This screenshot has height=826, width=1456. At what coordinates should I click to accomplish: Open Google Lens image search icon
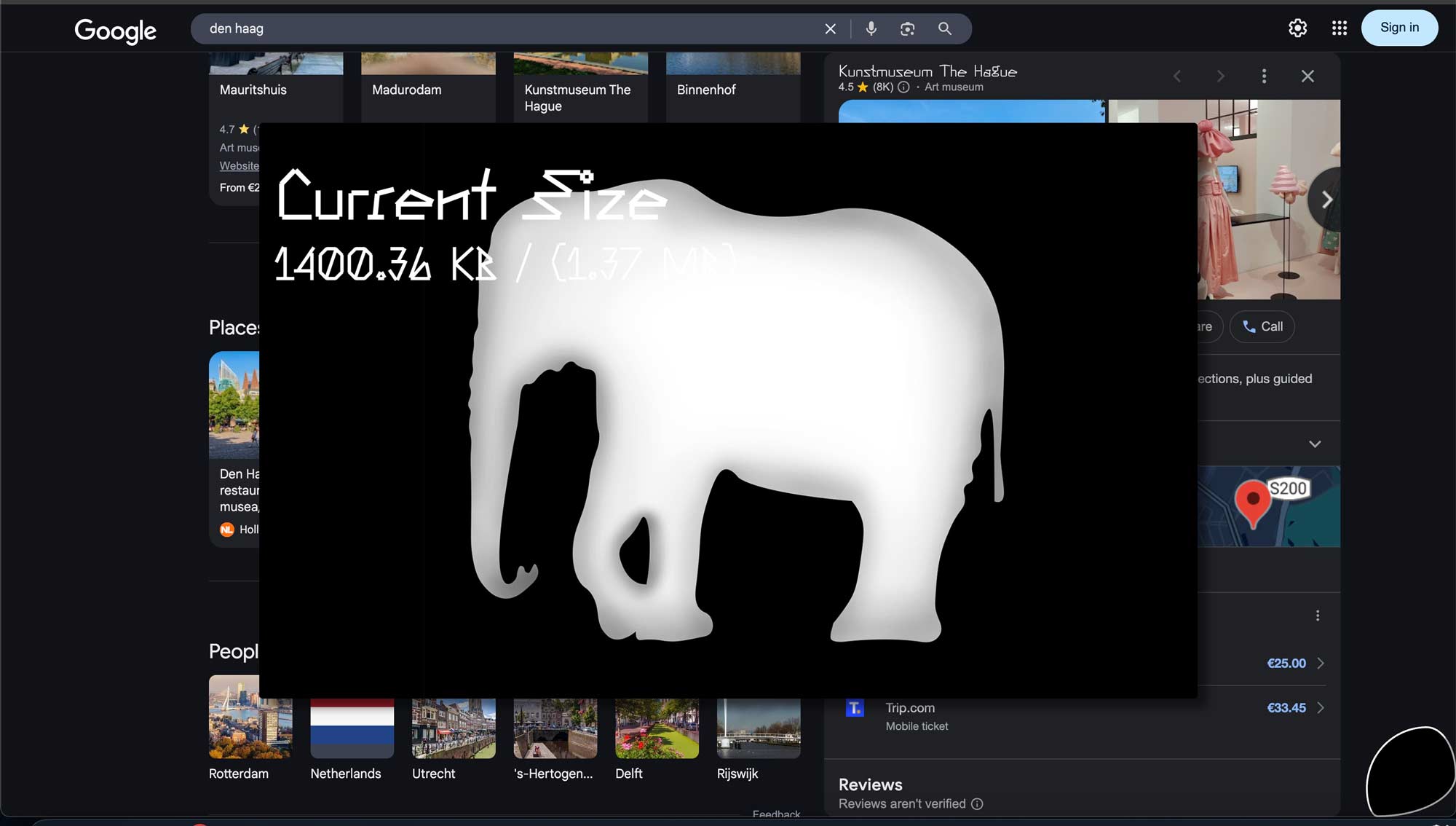907,28
